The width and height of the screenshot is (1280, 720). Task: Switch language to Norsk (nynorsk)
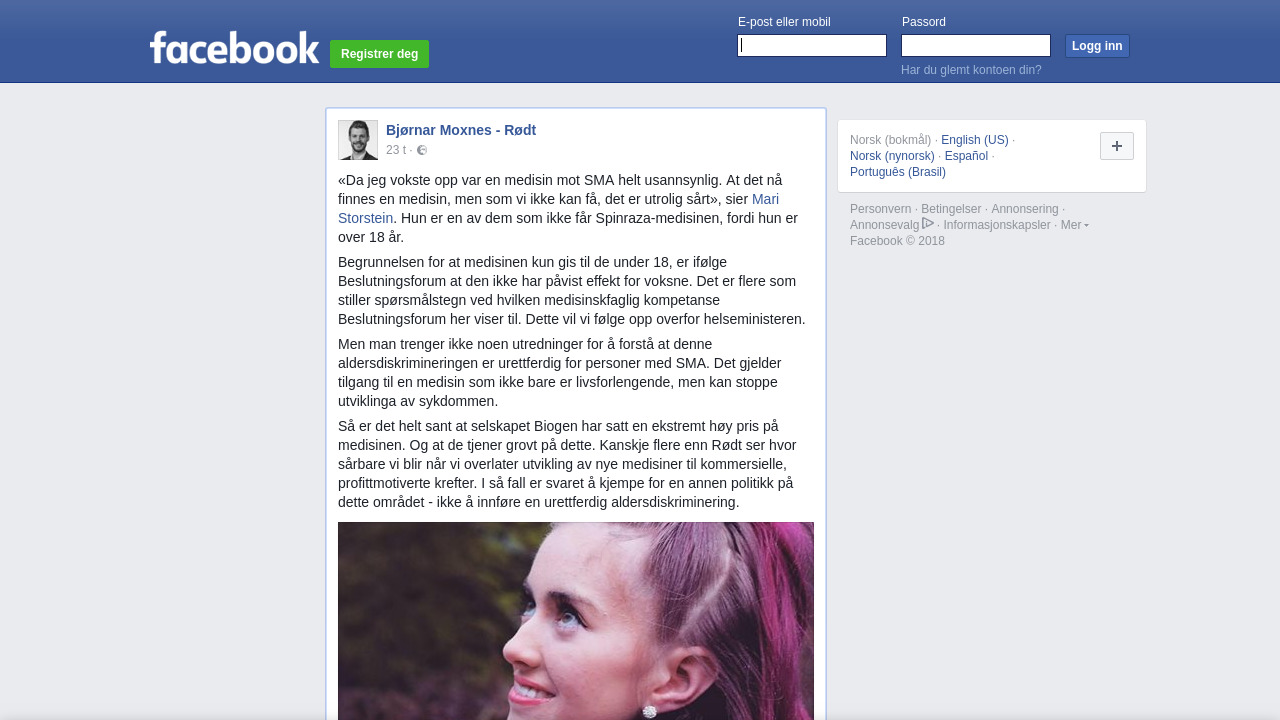pyautogui.click(x=892, y=156)
